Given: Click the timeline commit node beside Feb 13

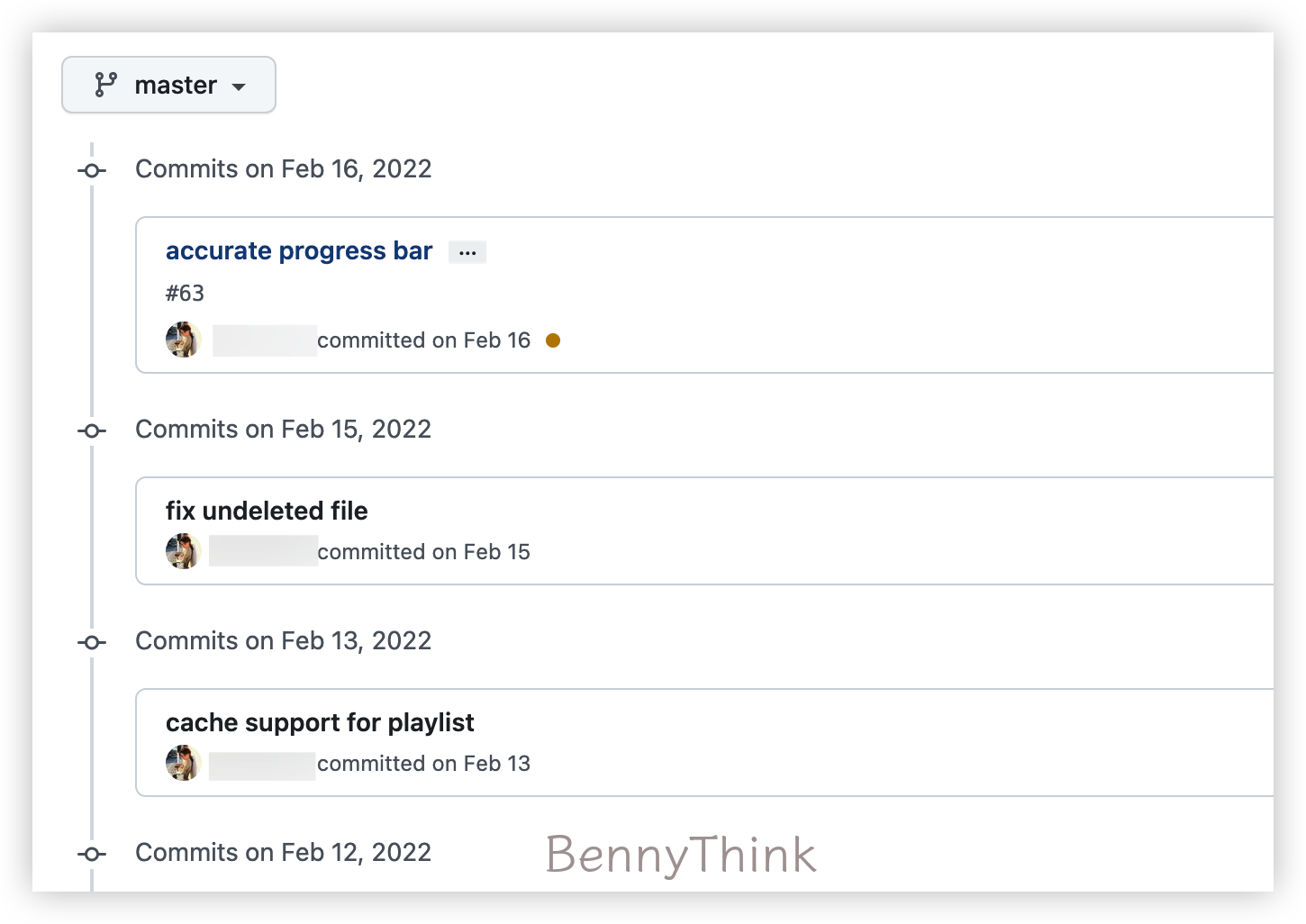Looking at the screenshot, I should [91, 642].
